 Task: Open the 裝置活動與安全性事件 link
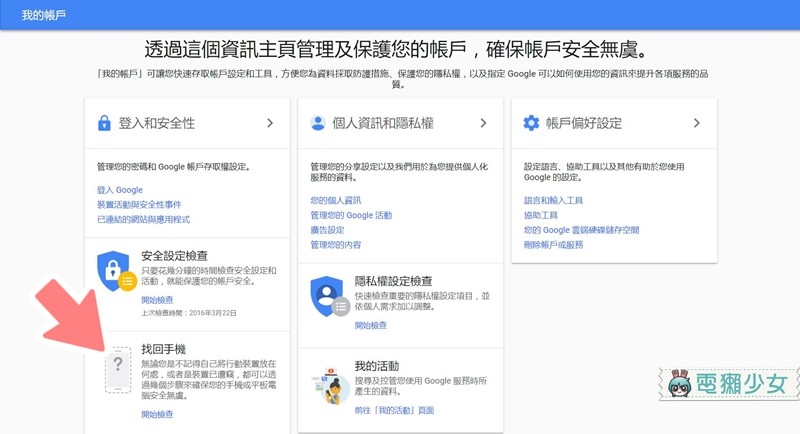click(x=139, y=205)
